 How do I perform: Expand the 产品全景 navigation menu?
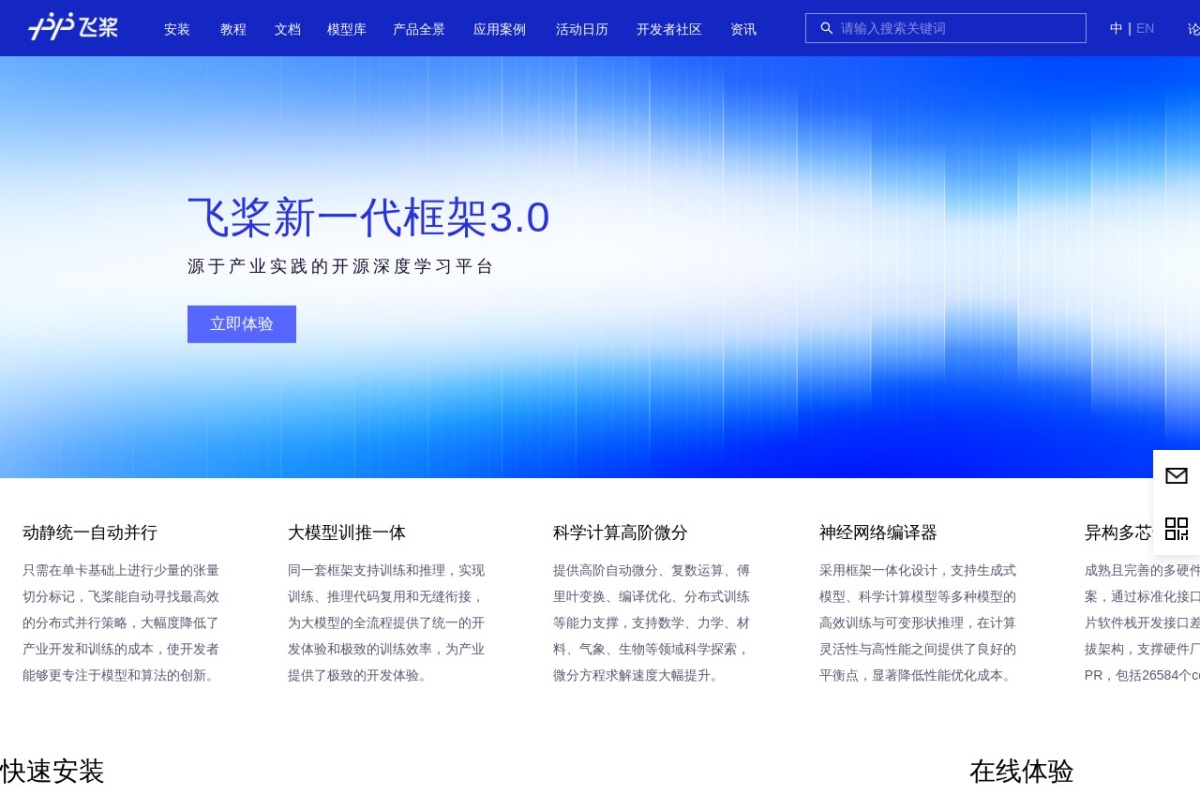tap(419, 29)
